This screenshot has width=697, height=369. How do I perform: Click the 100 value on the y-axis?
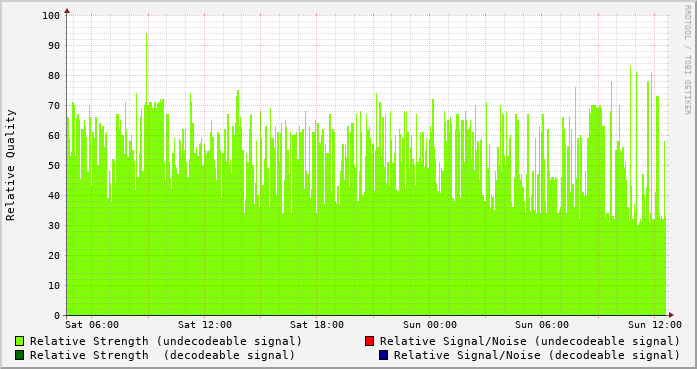pyautogui.click(x=51, y=16)
